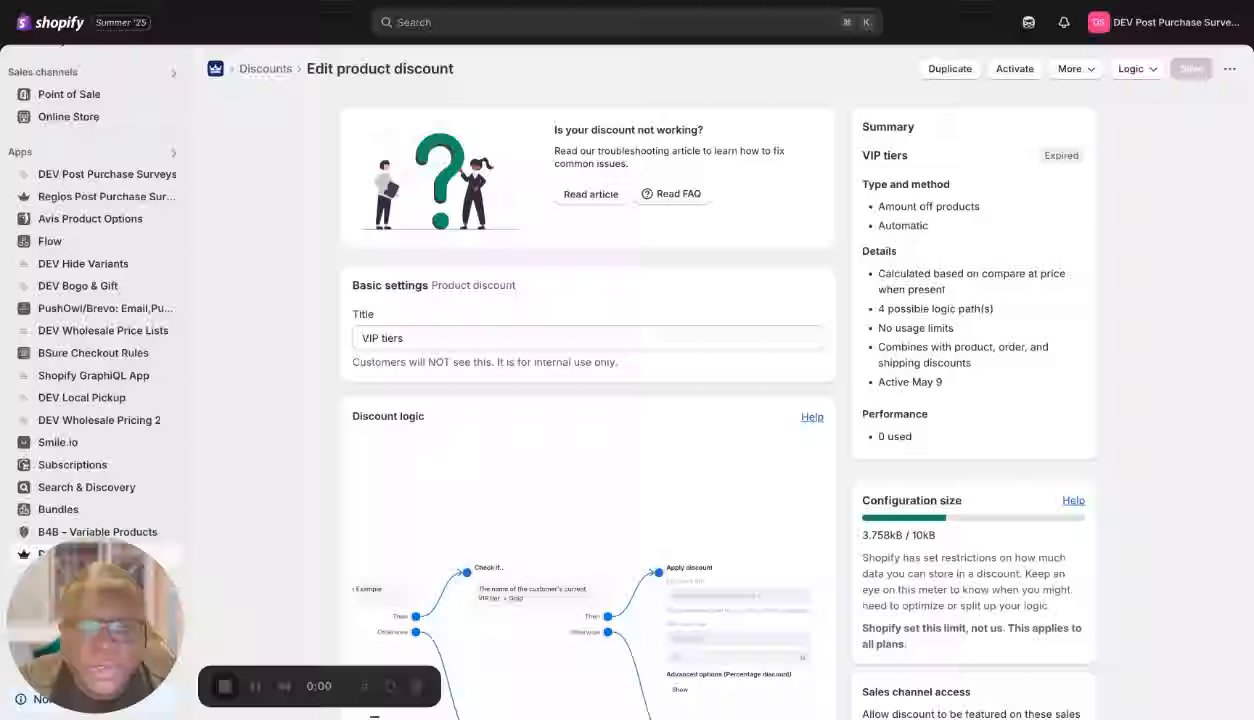
Task: Click the crown app icon beside the Discounts breadcrumb
Action: (215, 68)
